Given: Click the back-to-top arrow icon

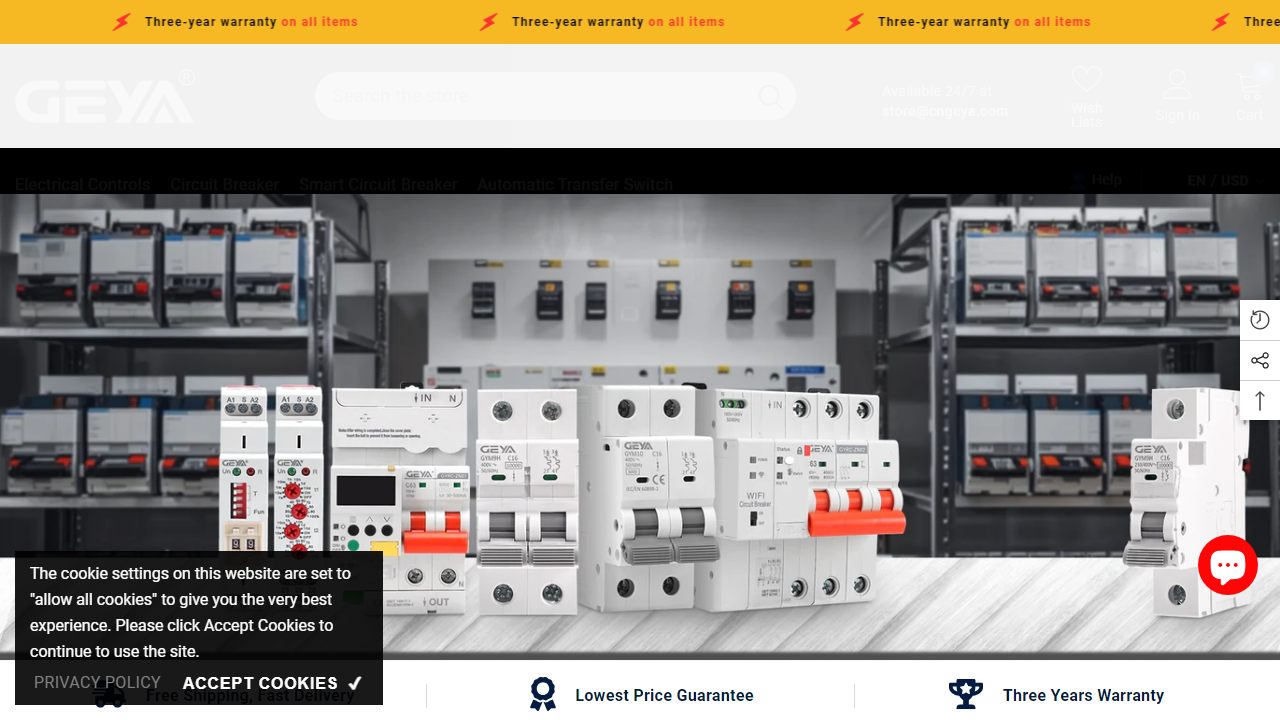Looking at the screenshot, I should pos(1260,400).
